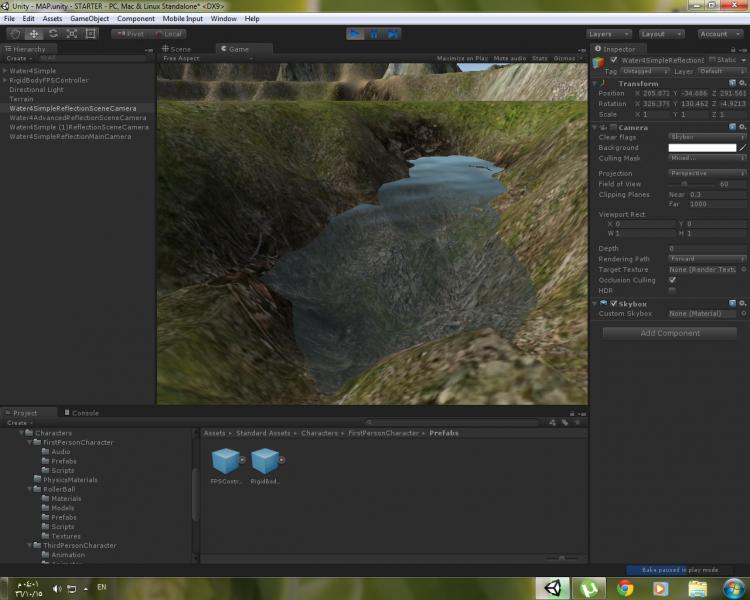
Task: Open the GameObject menu
Action: click(88, 18)
